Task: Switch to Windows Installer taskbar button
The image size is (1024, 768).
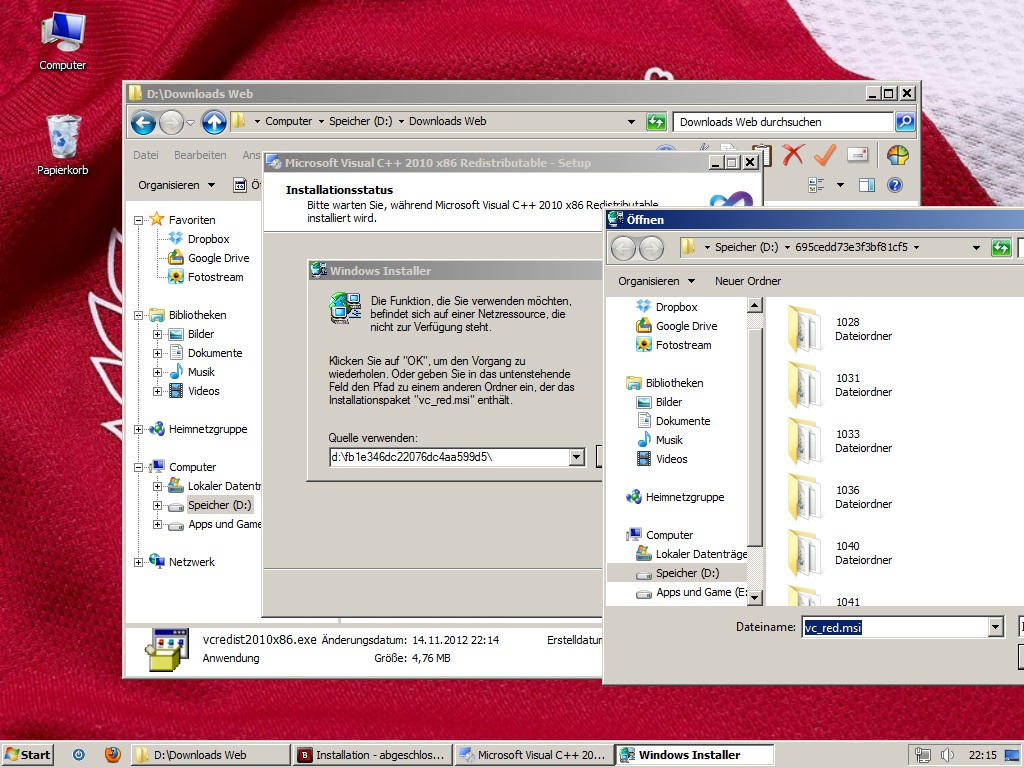Action: coord(695,754)
